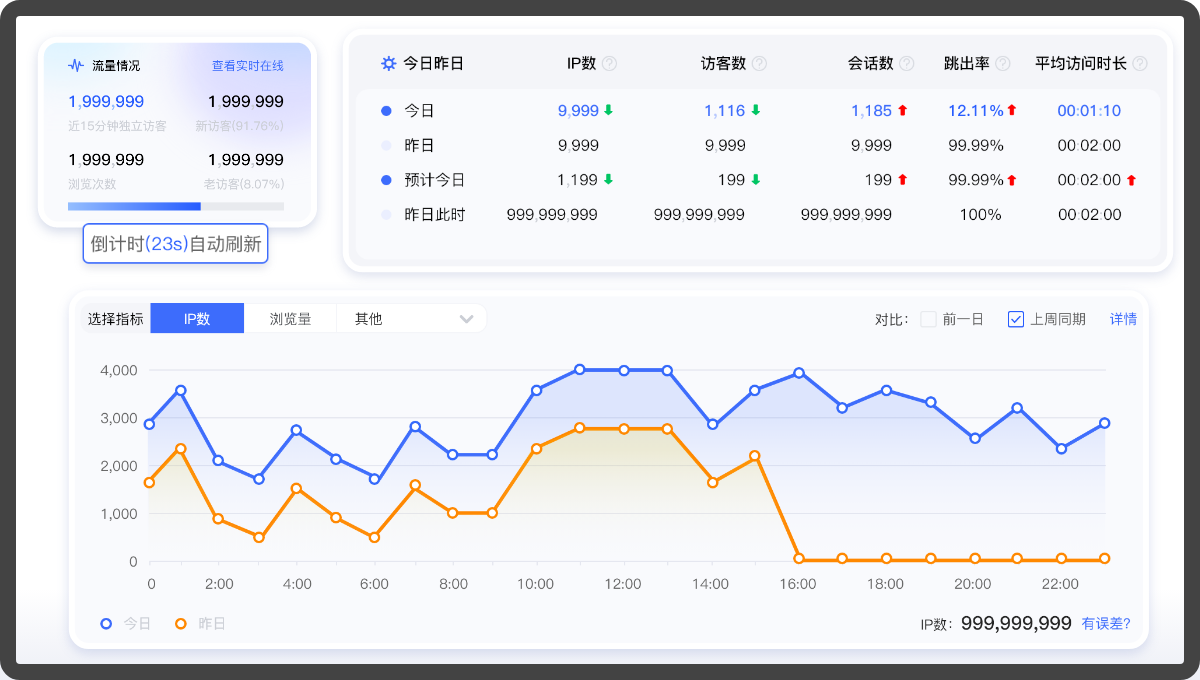Click the 倒计时 auto-refresh countdown box
The height and width of the screenshot is (680, 1200).
click(x=175, y=243)
